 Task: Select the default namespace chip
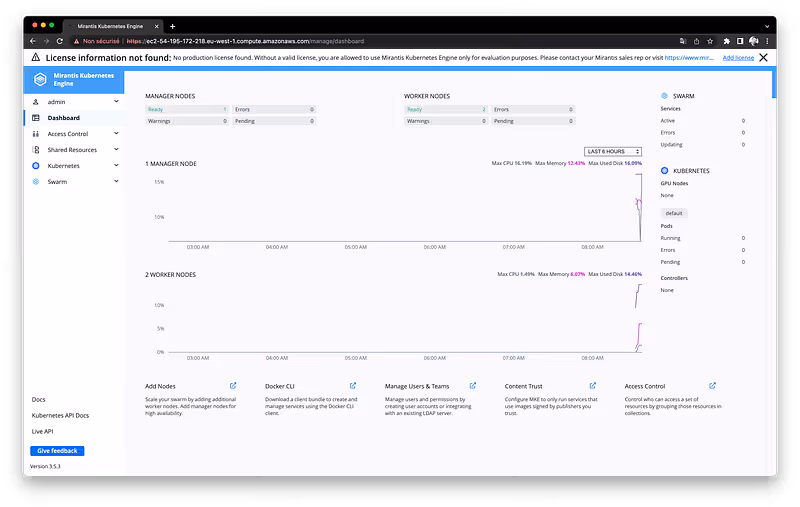click(x=674, y=213)
